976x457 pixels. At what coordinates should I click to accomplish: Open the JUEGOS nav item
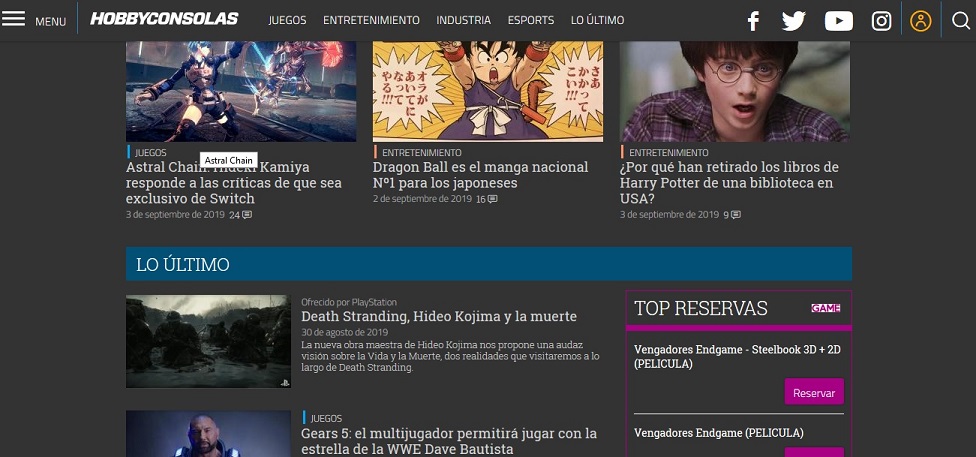288,21
